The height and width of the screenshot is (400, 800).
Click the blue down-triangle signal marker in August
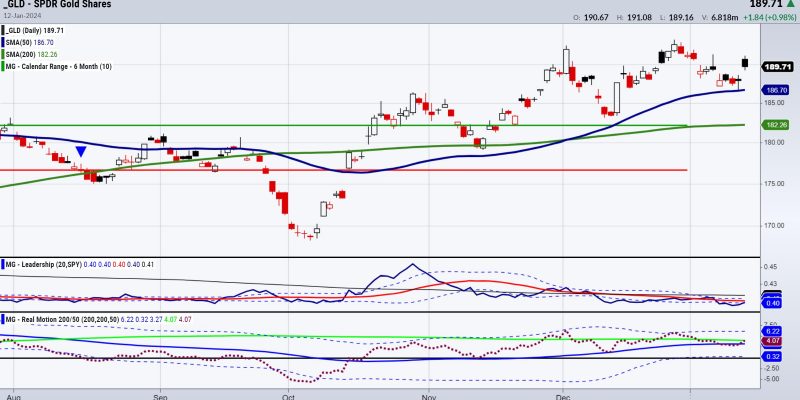(x=81, y=151)
